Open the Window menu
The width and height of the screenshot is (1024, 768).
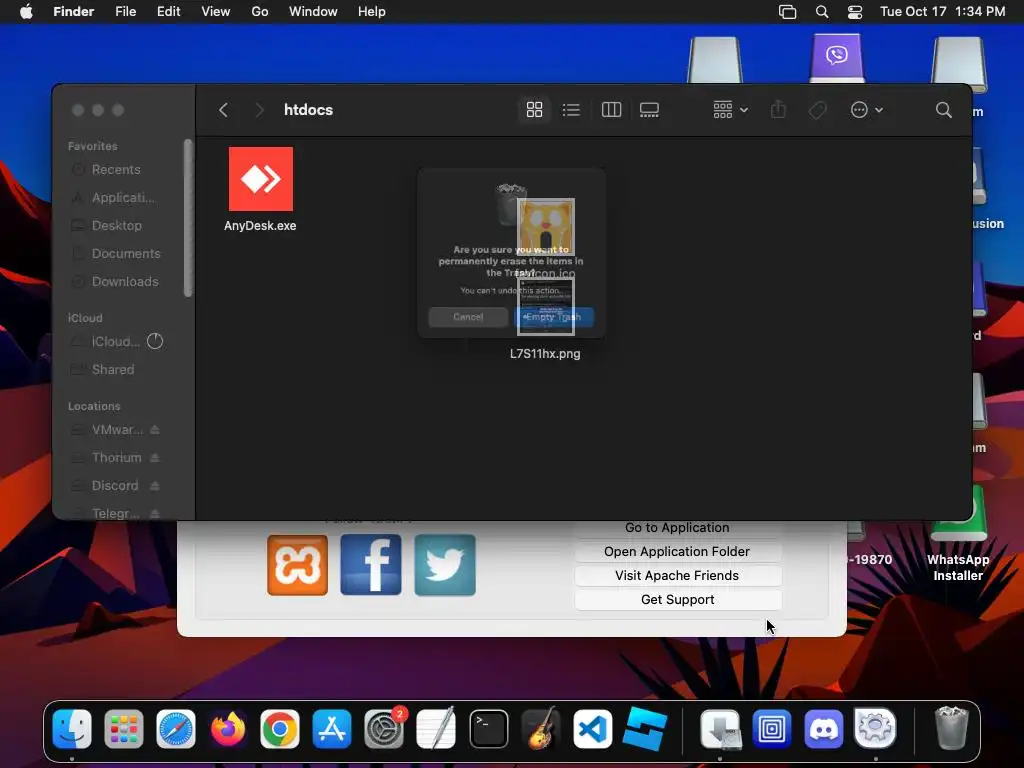313,12
